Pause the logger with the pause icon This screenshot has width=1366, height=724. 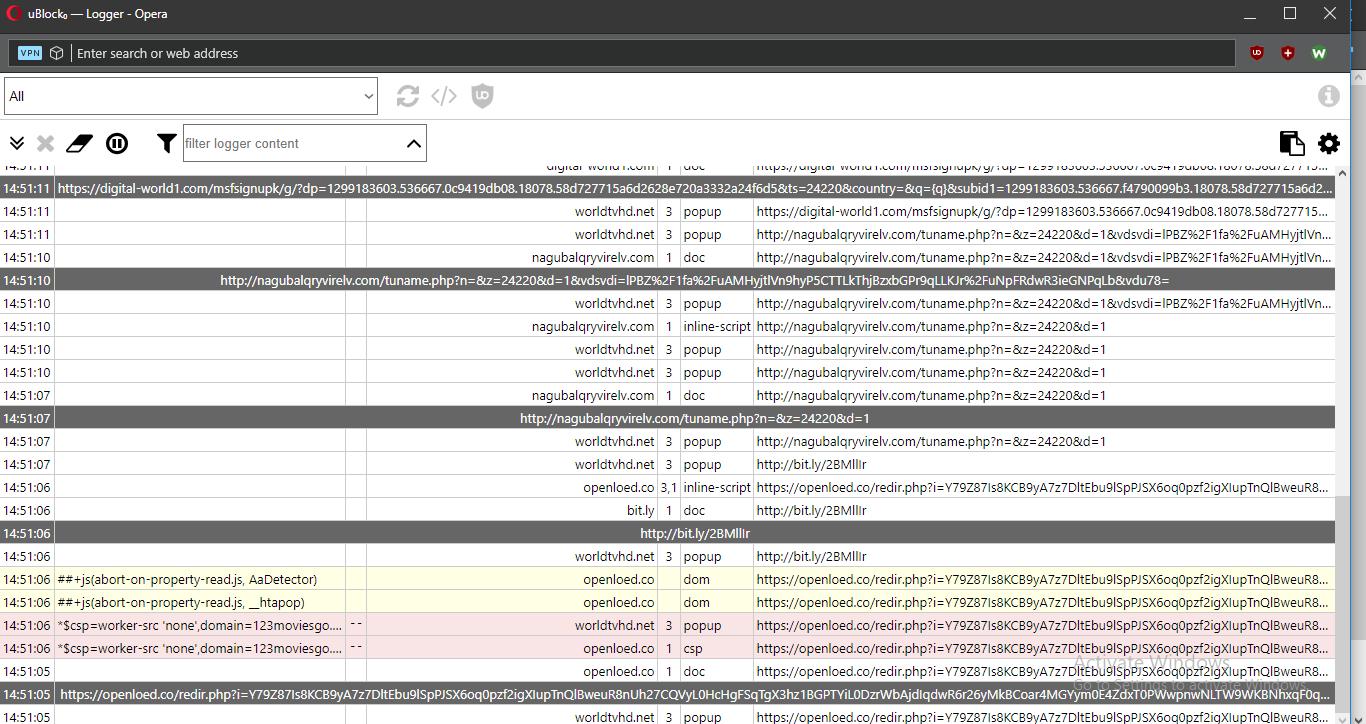117,143
